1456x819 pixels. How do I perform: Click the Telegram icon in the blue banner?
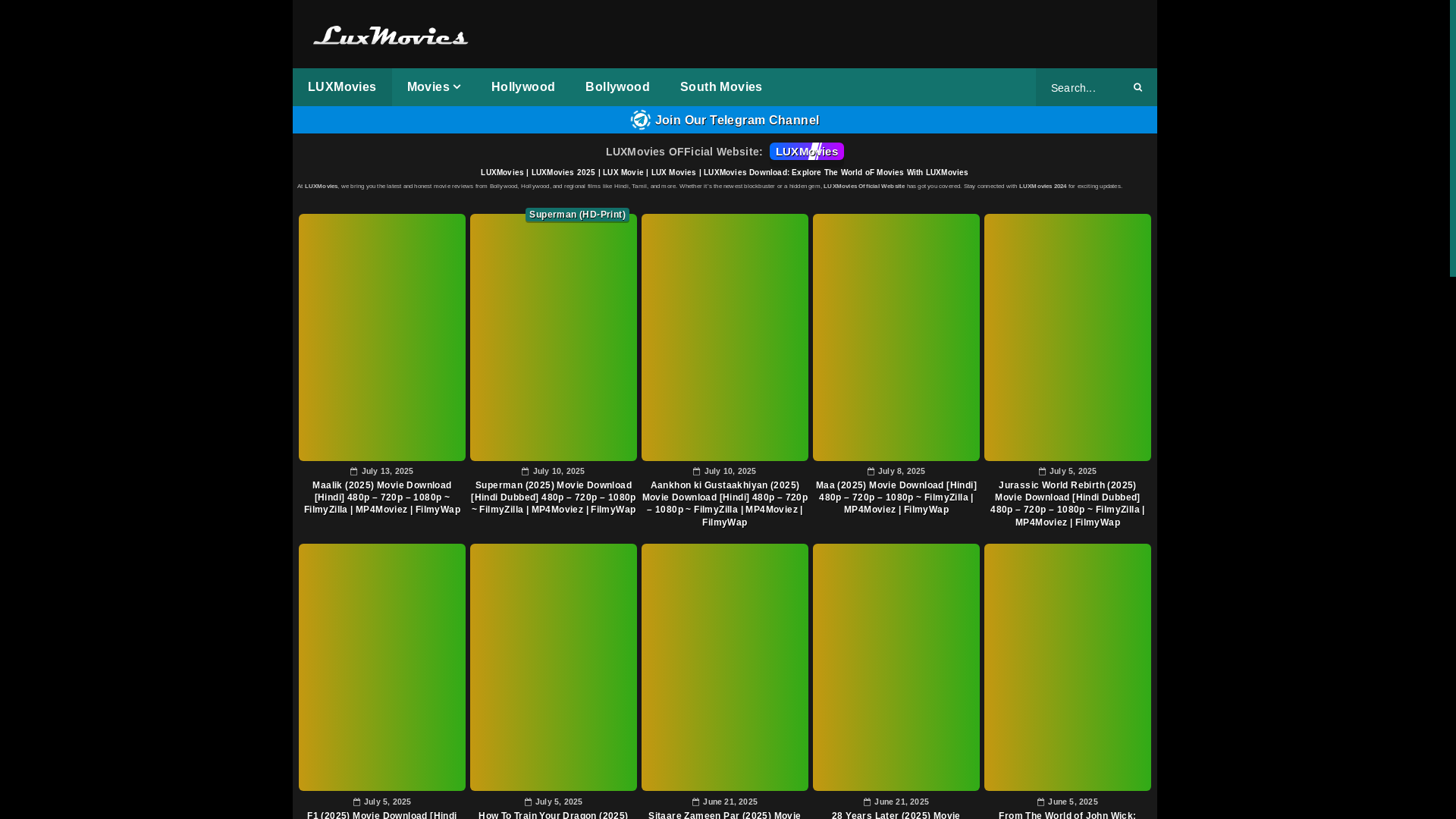tap(641, 120)
